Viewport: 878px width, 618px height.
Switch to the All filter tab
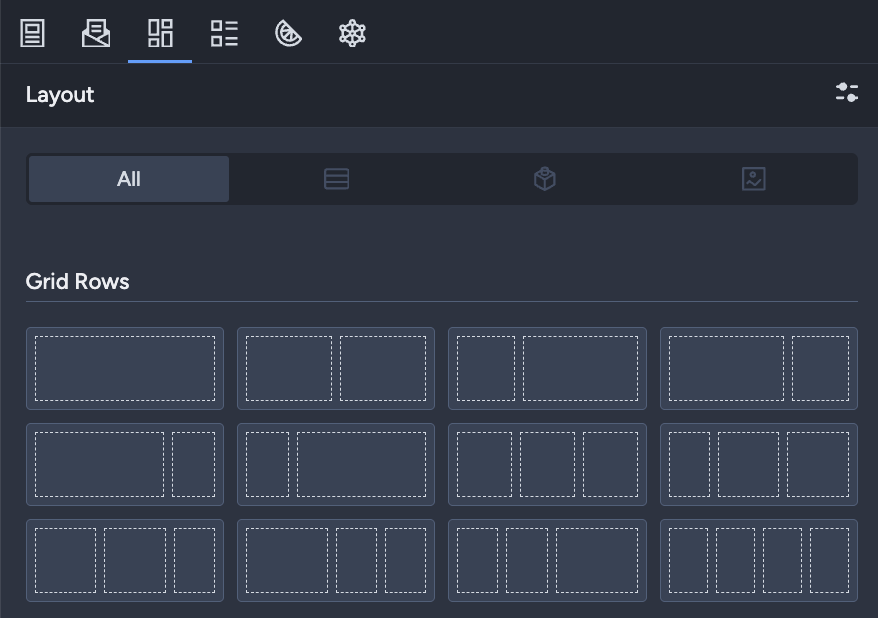(x=128, y=179)
